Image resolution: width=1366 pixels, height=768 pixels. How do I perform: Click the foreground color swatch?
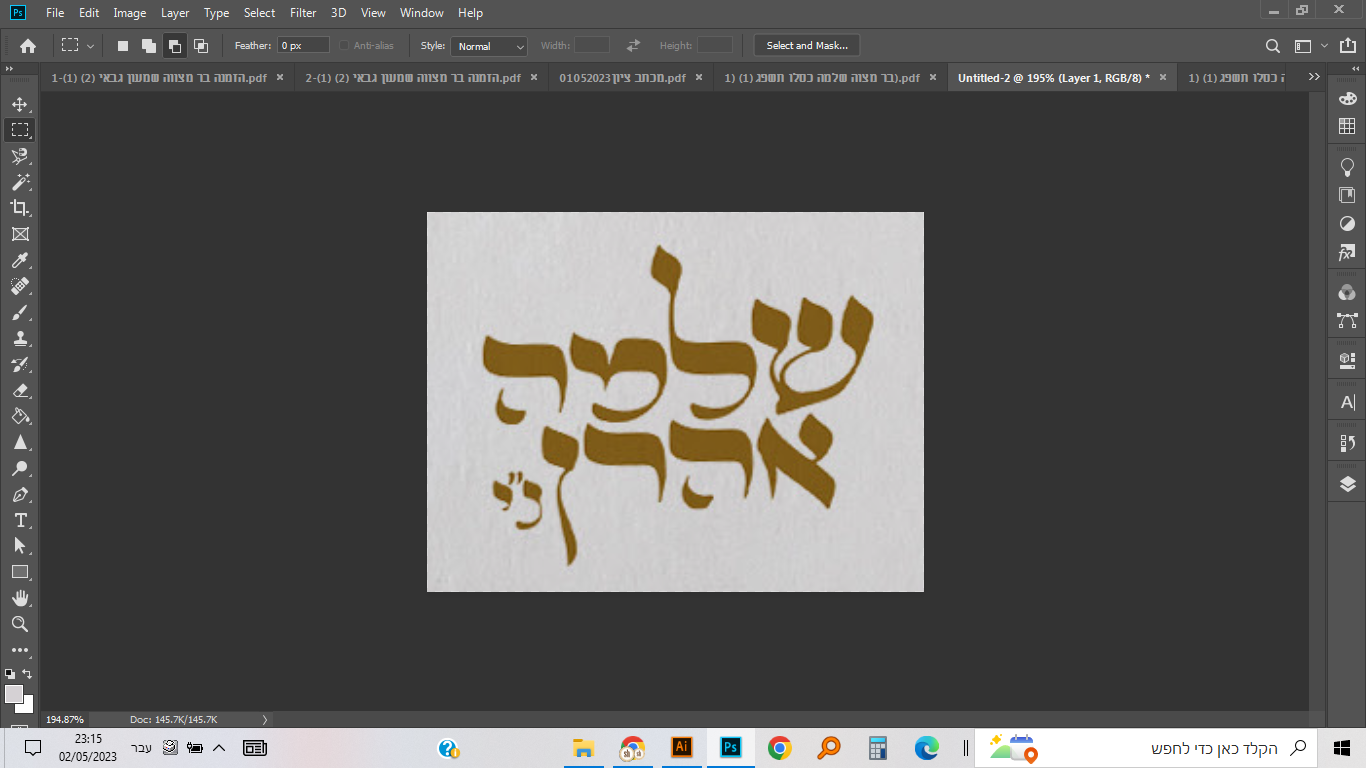pos(14,694)
